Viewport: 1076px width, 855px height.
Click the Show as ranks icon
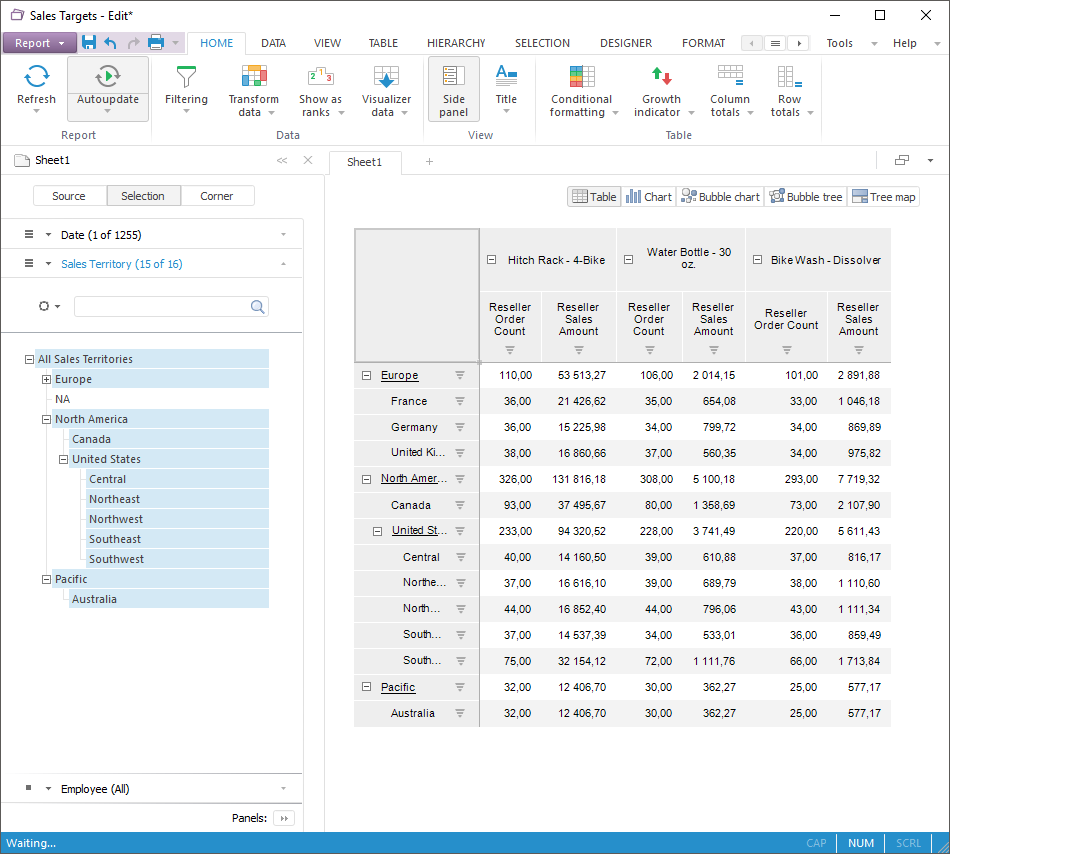(x=320, y=77)
